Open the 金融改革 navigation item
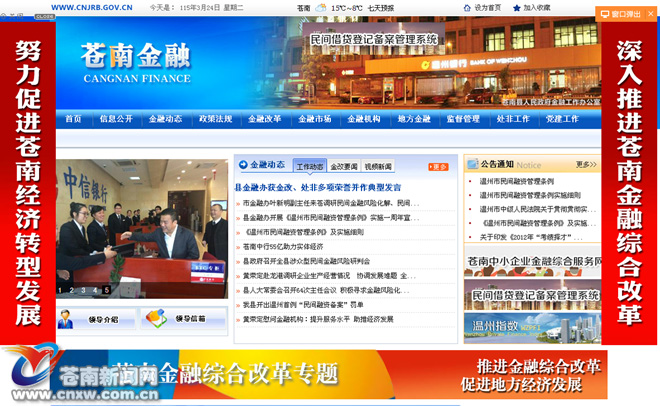The width and height of the screenshot is (660, 406). tap(264, 119)
